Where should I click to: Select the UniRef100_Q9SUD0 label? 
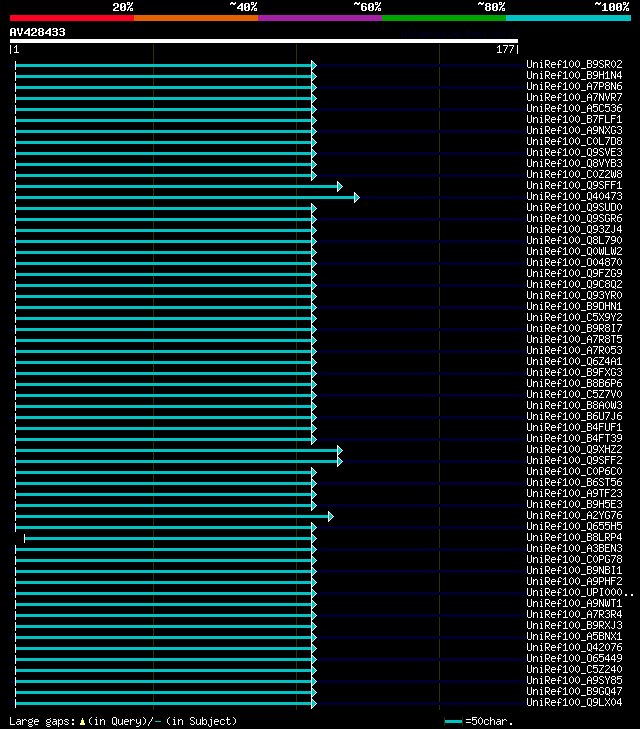[574, 207]
